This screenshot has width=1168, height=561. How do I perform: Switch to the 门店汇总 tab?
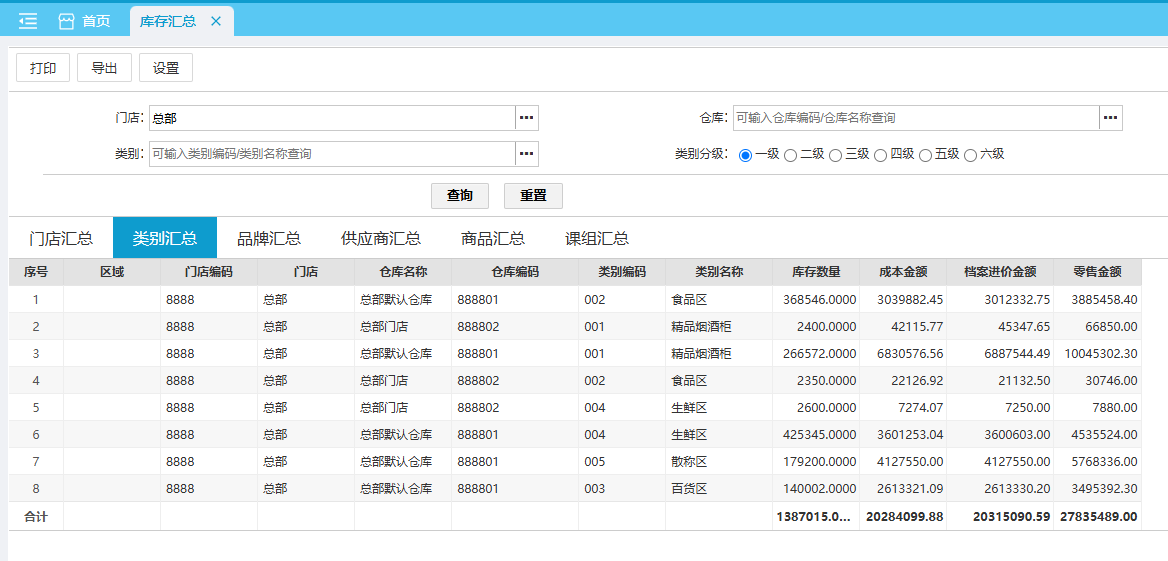61,238
